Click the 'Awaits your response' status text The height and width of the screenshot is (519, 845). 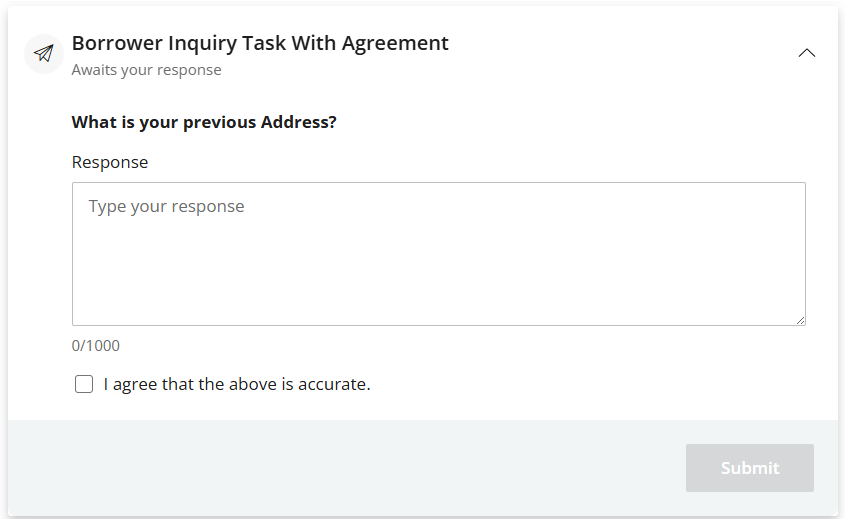(x=146, y=70)
